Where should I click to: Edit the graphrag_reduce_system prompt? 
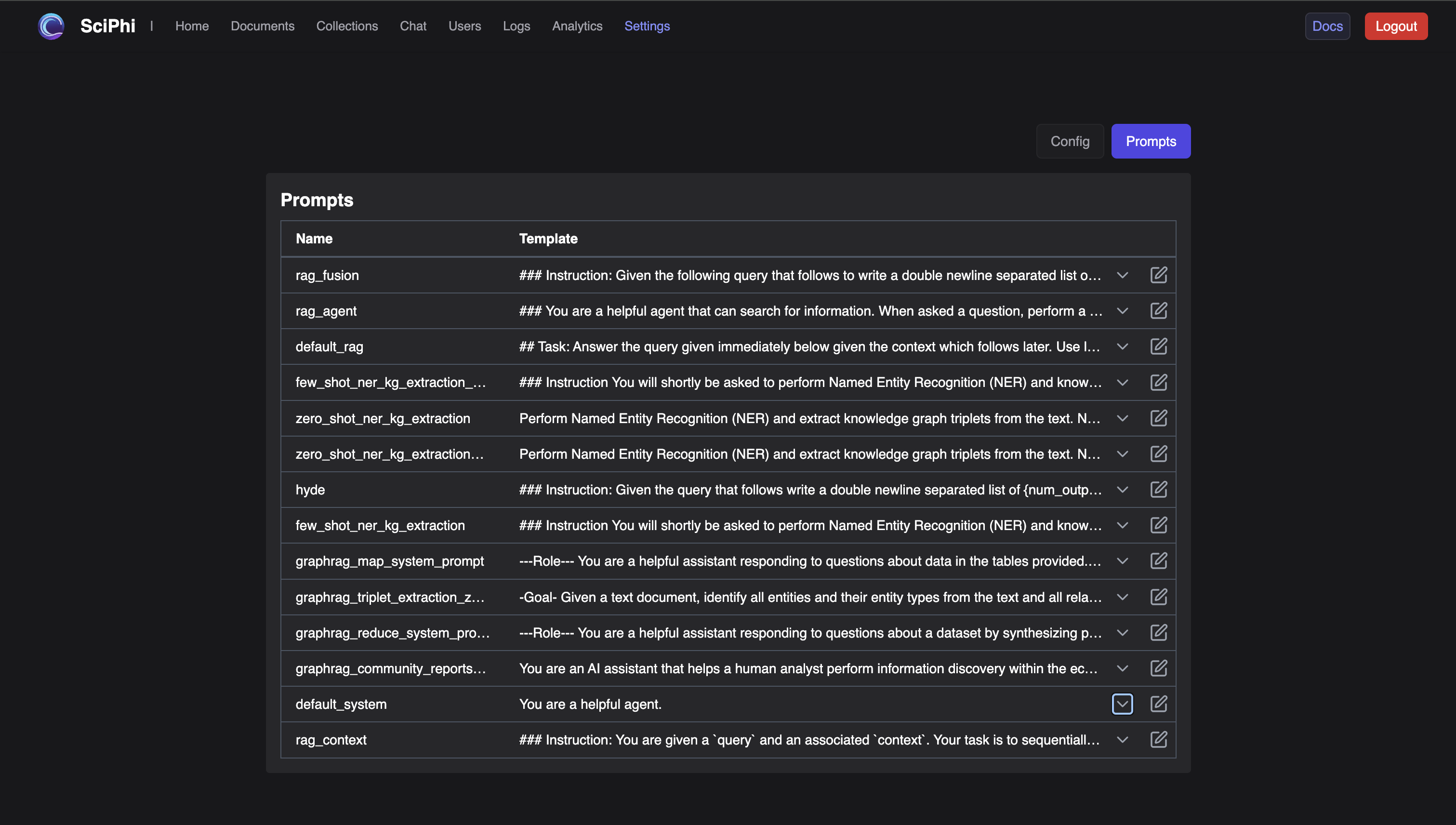coord(1159,632)
